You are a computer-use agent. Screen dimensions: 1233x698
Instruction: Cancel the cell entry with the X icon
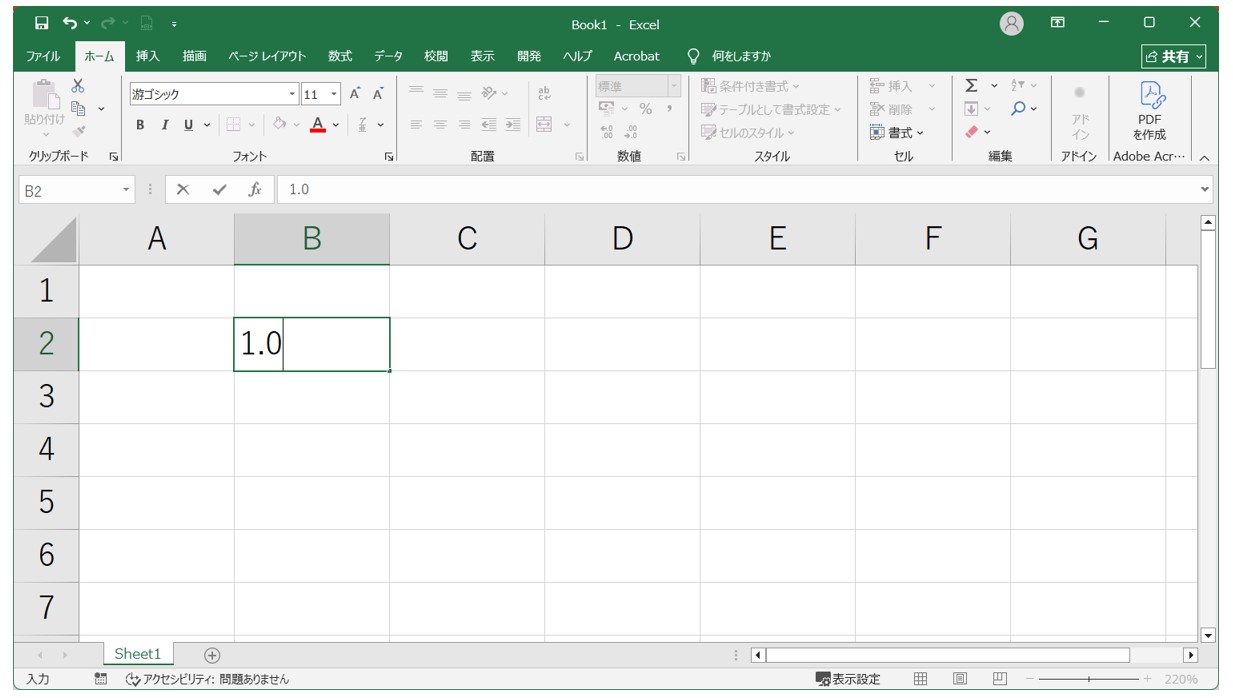[183, 189]
